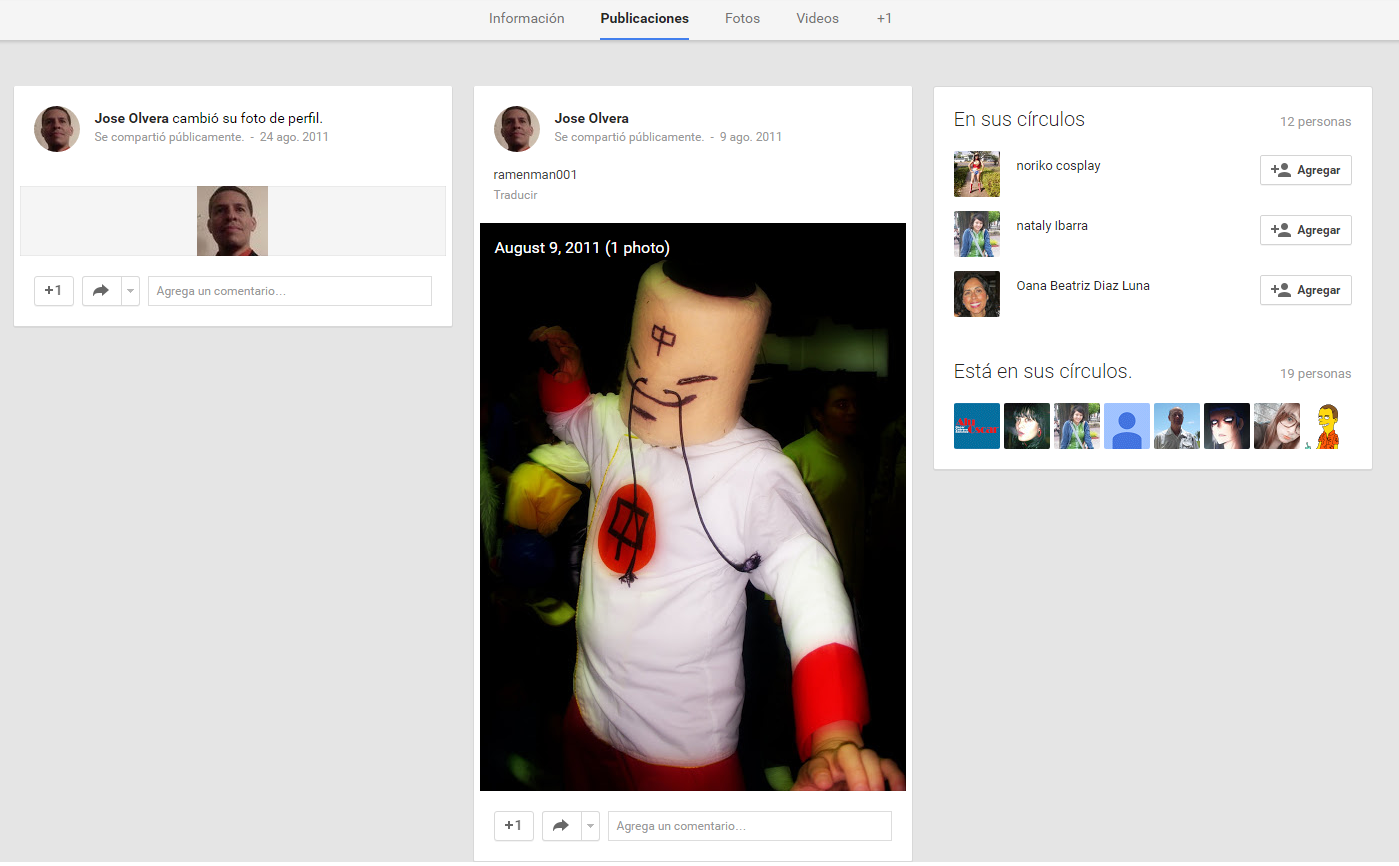Viewport: 1399px width, 866px height.
Task: Expand share options dropdown on ramenman001 post
Action: tap(590, 826)
